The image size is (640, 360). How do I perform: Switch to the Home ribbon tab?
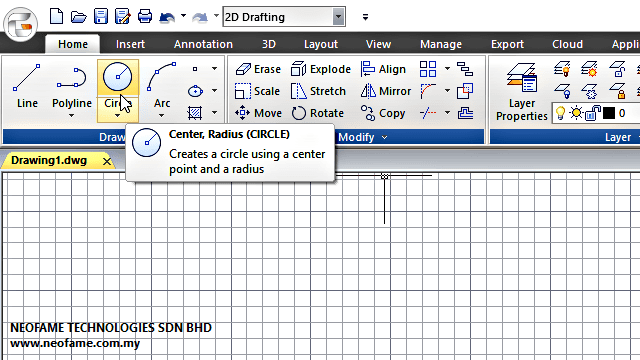click(73, 44)
